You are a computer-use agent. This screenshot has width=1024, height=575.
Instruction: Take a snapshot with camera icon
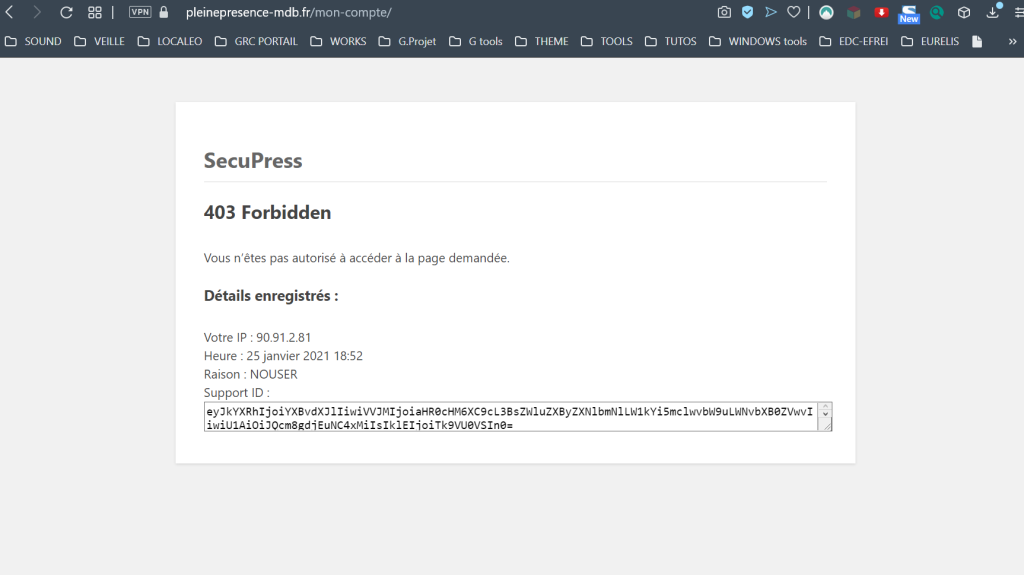click(724, 12)
